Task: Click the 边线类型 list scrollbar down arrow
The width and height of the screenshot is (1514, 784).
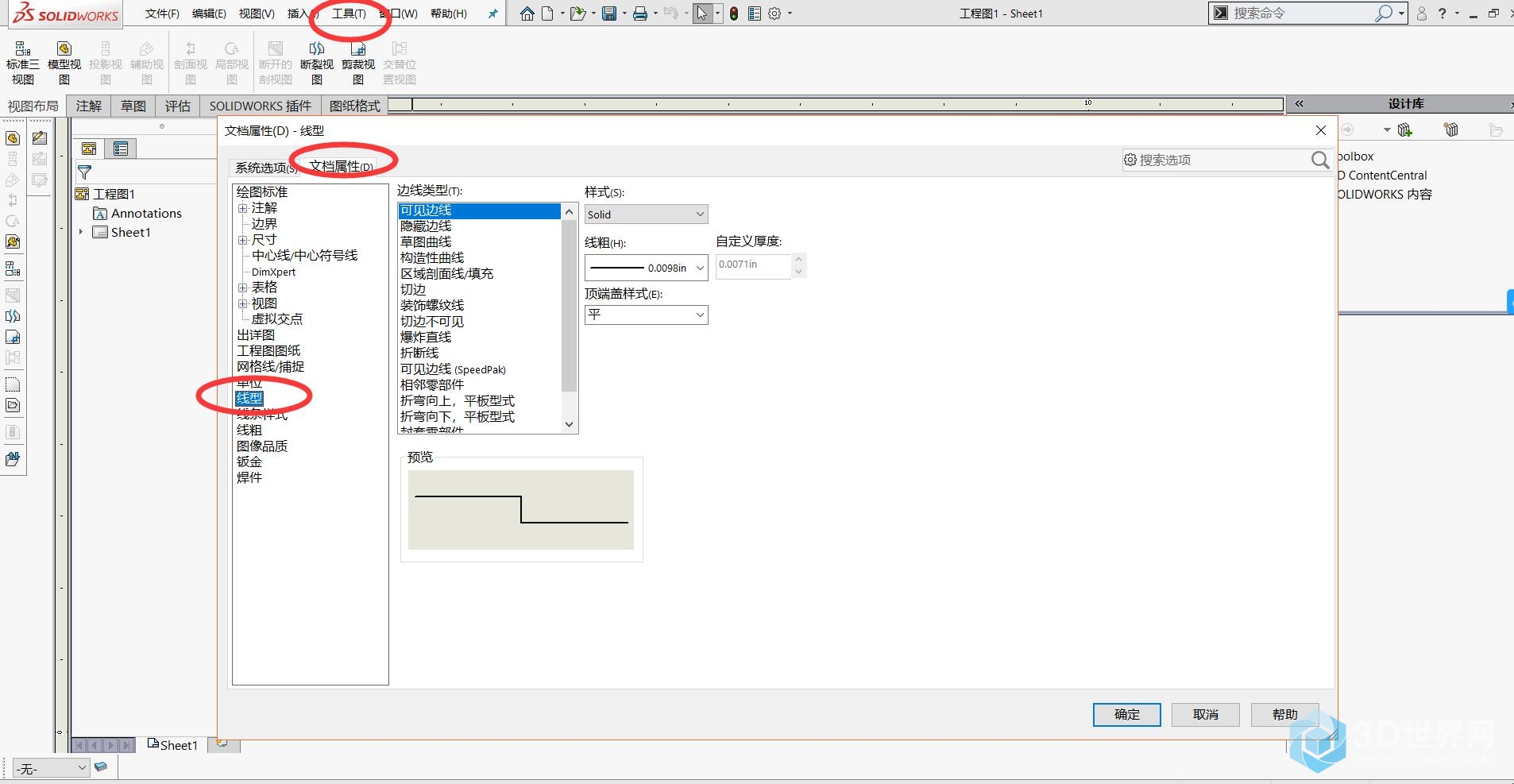Action: coord(569,424)
